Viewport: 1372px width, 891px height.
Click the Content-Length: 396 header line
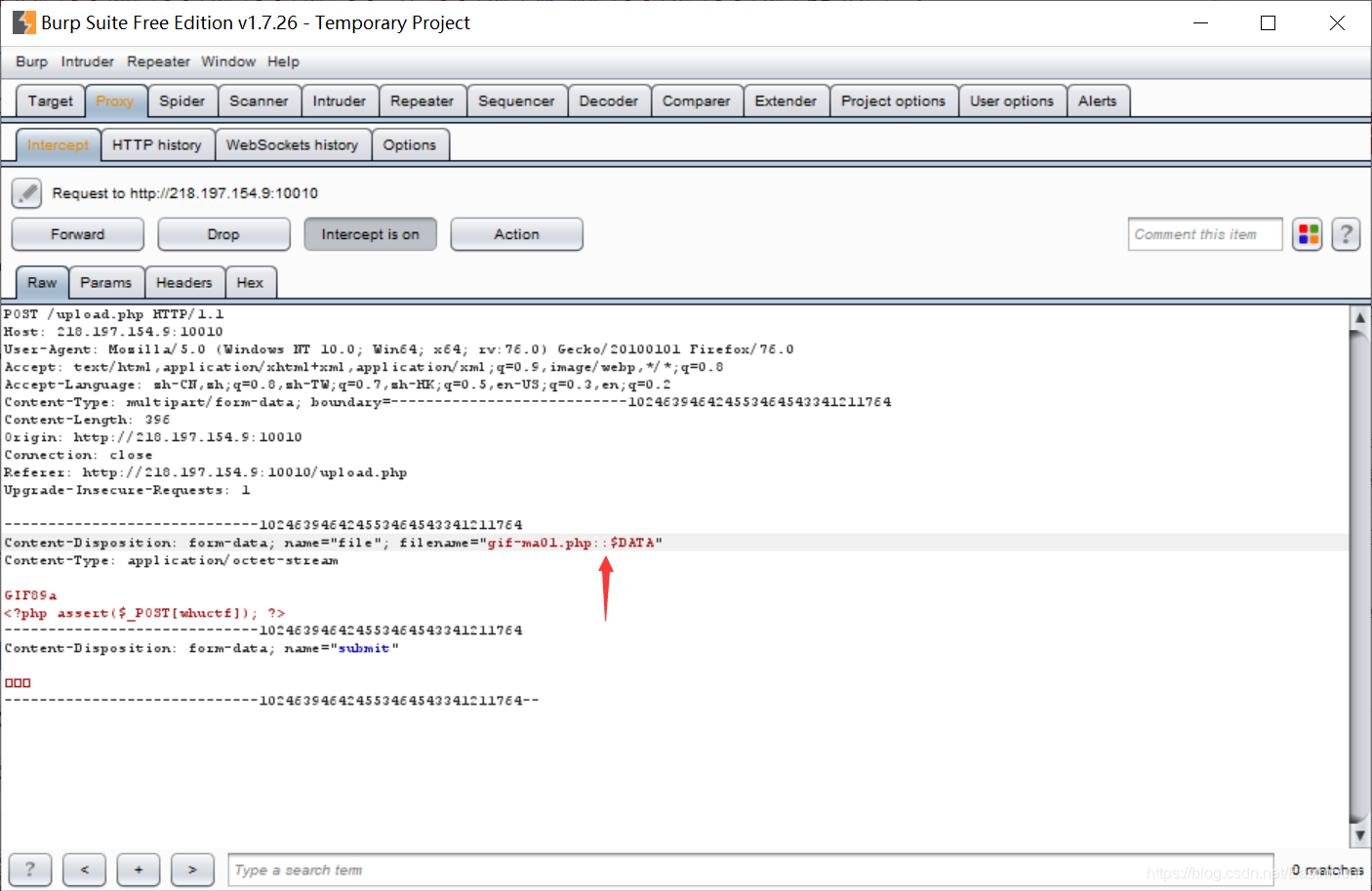coord(87,420)
